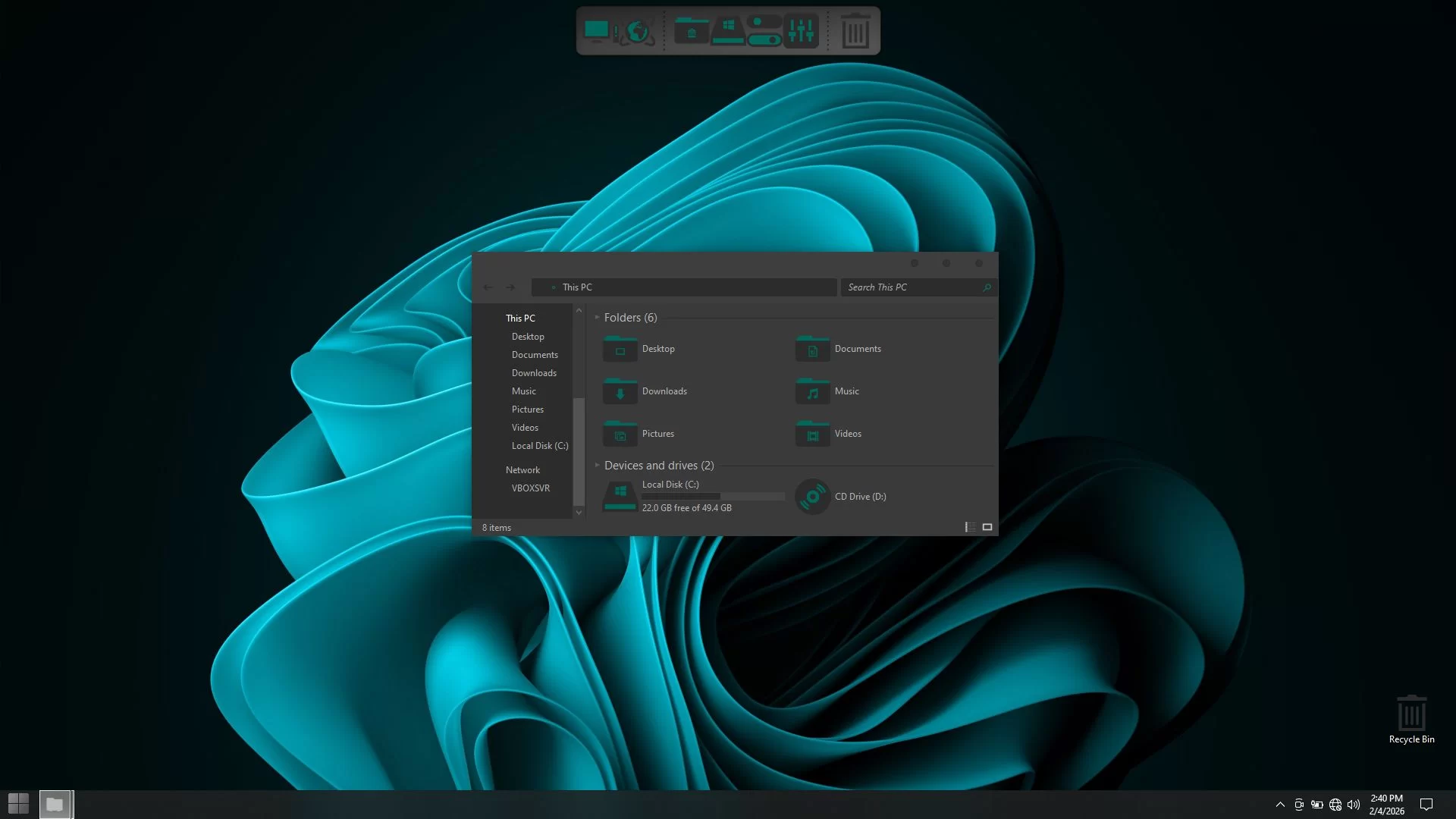Collapse the Folders (6) group
1456x819 pixels.
tap(598, 318)
